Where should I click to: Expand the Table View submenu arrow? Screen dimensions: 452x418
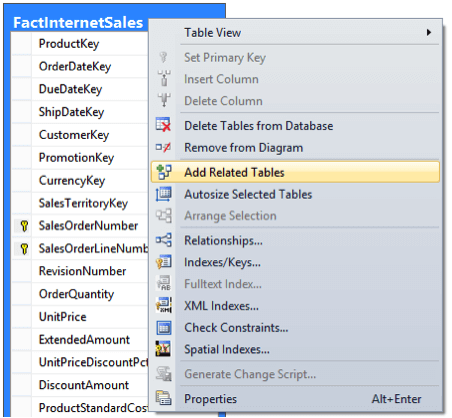click(429, 32)
